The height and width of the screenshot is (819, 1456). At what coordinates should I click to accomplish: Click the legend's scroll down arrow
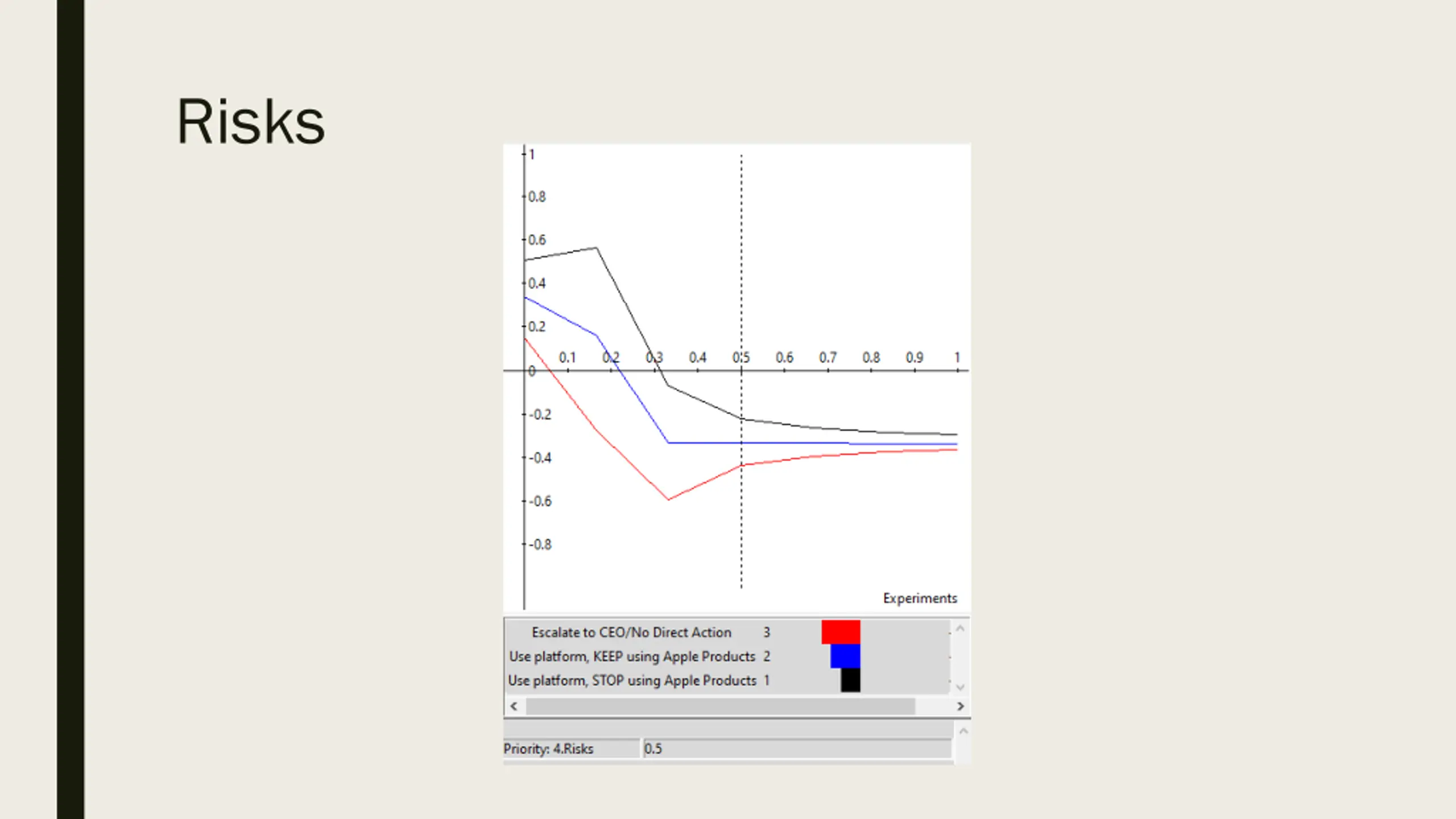coord(960,687)
